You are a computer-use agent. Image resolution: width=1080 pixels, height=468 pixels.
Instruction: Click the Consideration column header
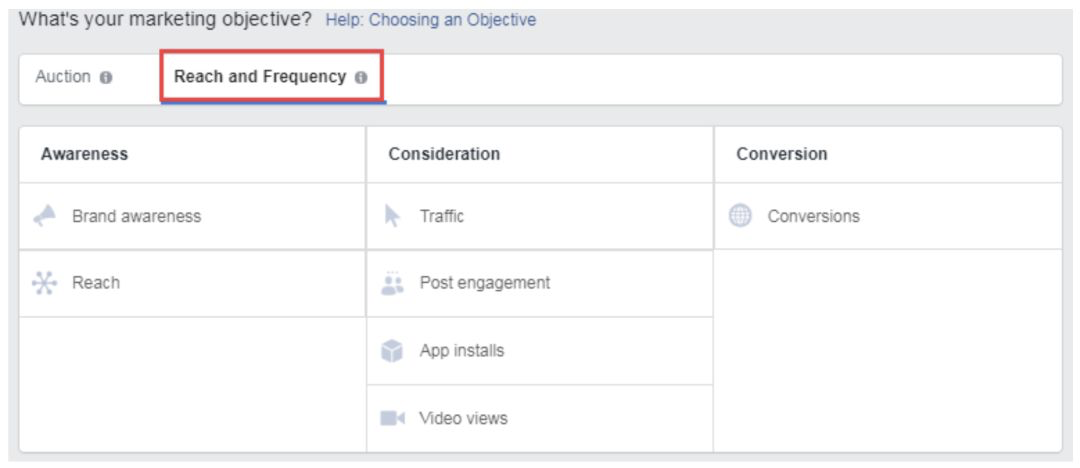coord(444,154)
